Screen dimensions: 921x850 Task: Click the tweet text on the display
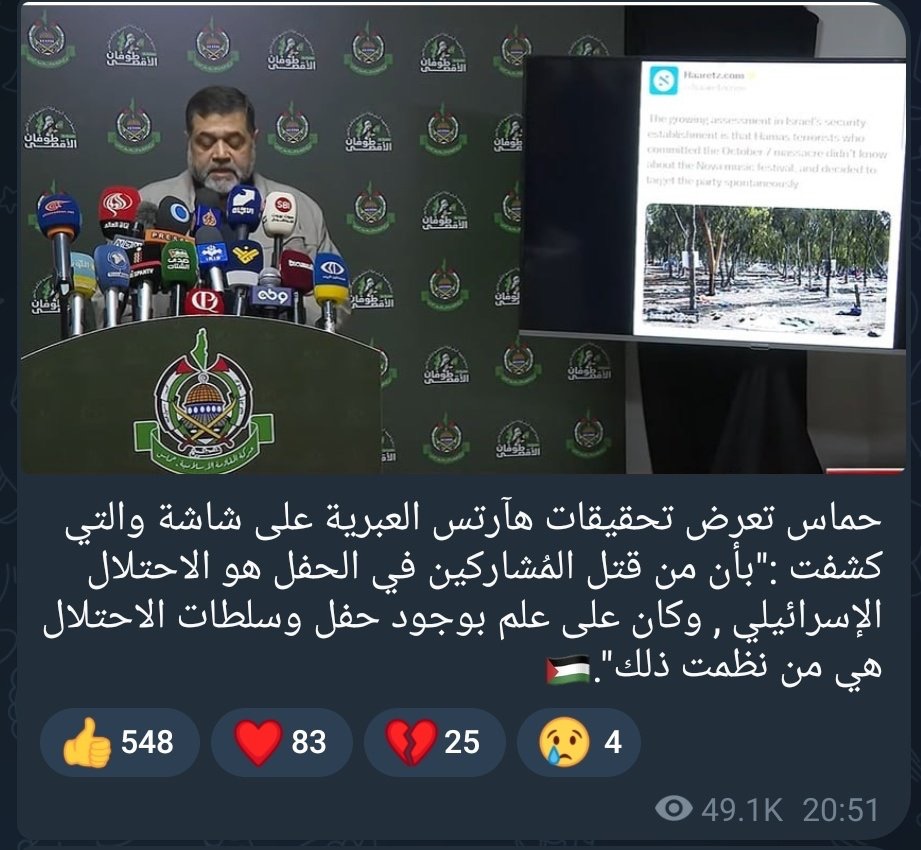[767, 152]
